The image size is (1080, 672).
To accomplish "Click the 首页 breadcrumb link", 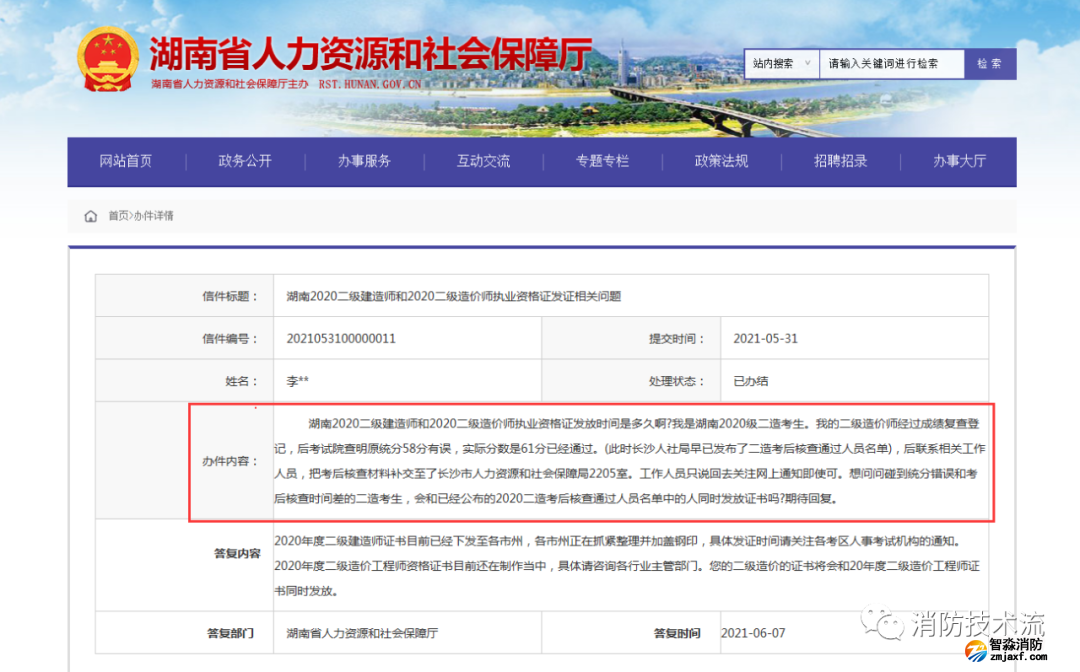I will coord(118,216).
